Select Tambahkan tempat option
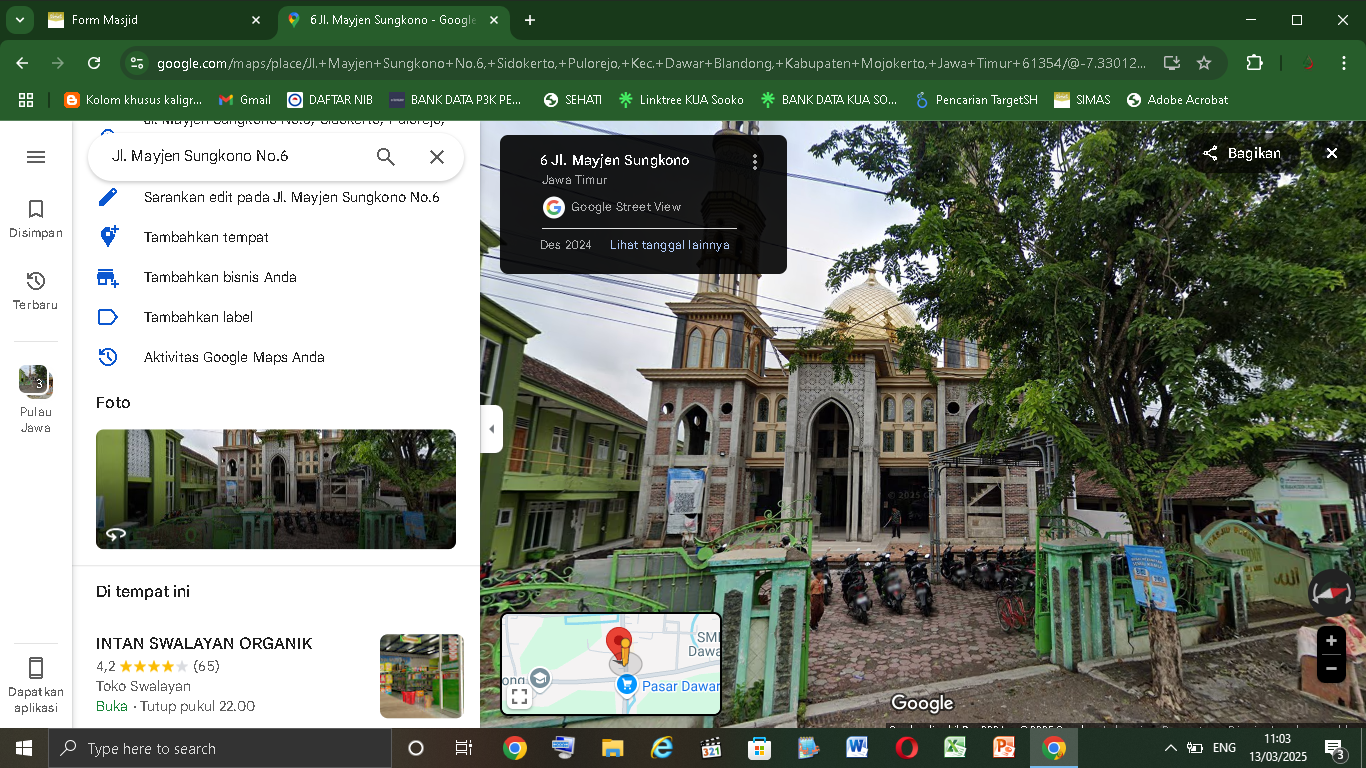1366x768 pixels. (x=206, y=237)
